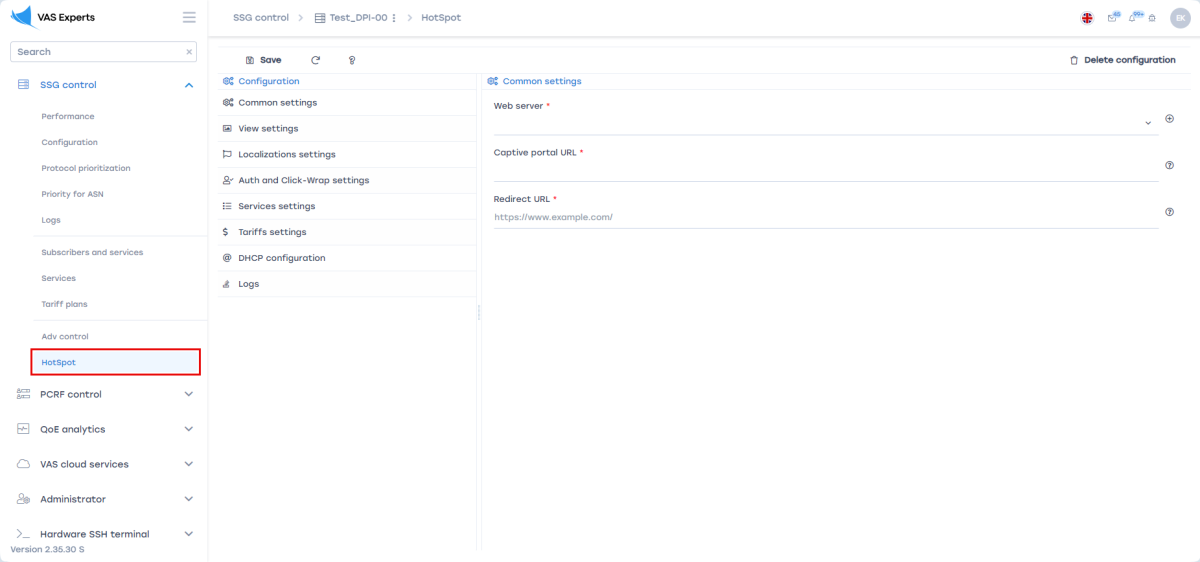Screen dimensions: 1200x562
Task: Collapse the SSG control section
Action: click(189, 85)
